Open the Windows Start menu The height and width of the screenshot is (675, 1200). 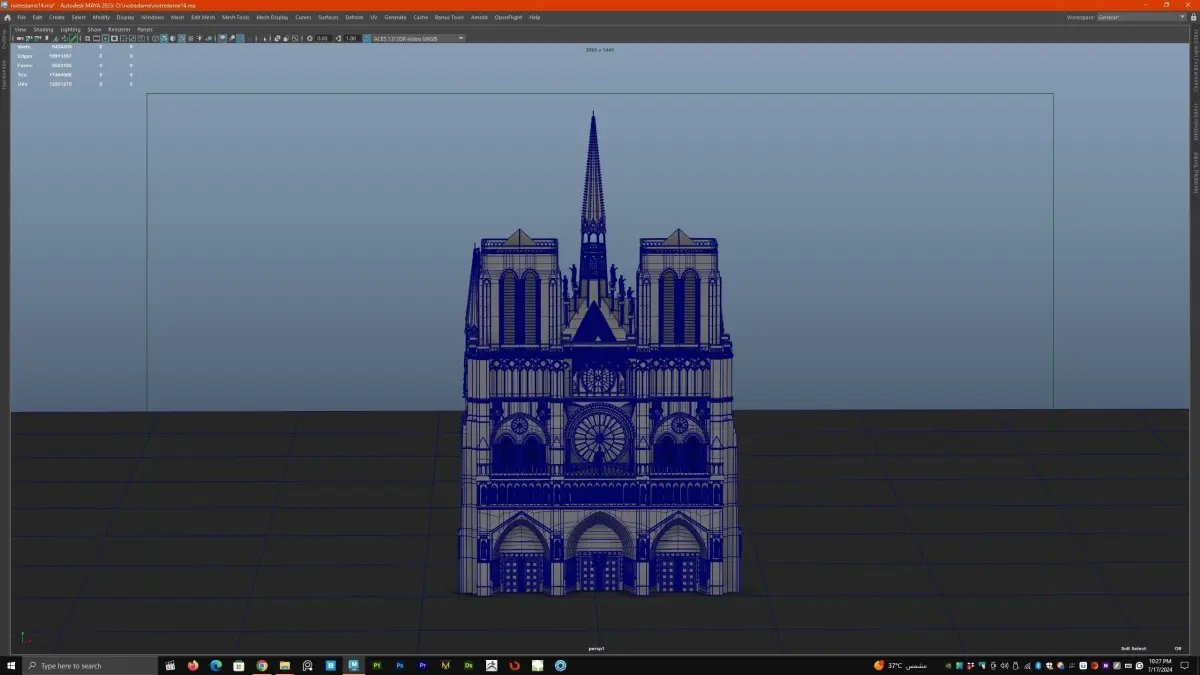click(x=10, y=665)
